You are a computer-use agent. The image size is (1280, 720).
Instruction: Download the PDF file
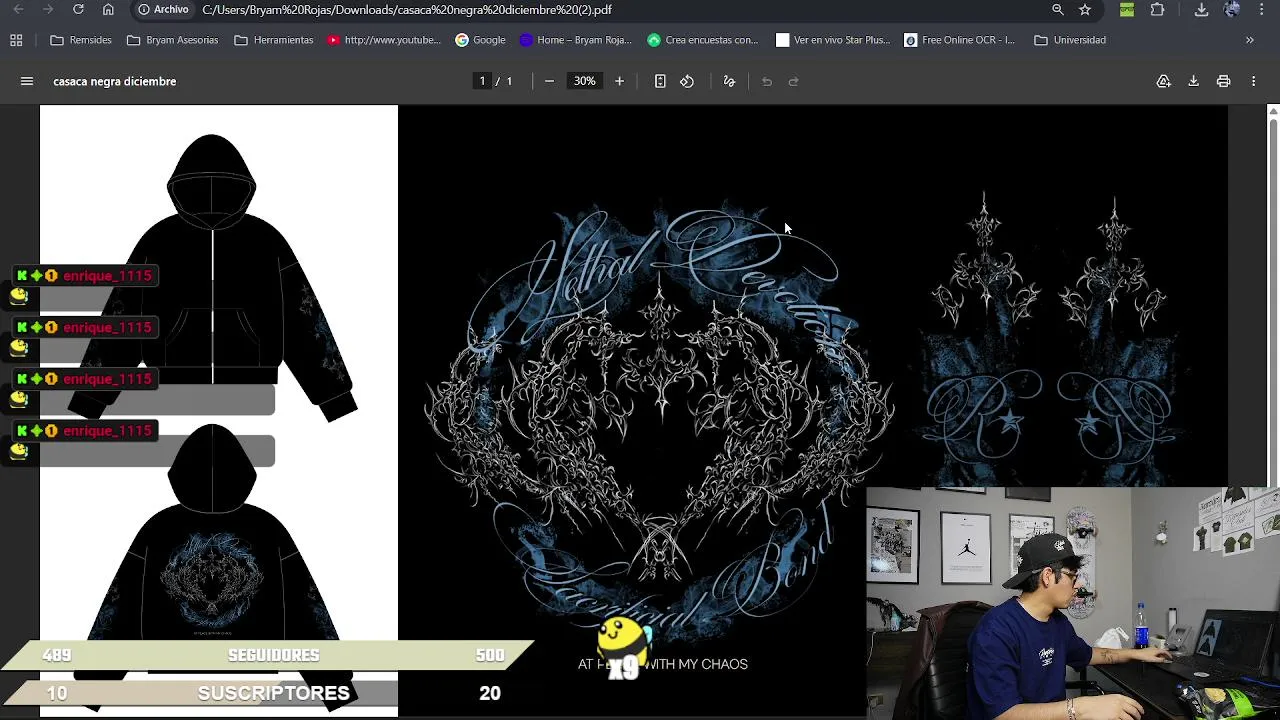[1193, 81]
